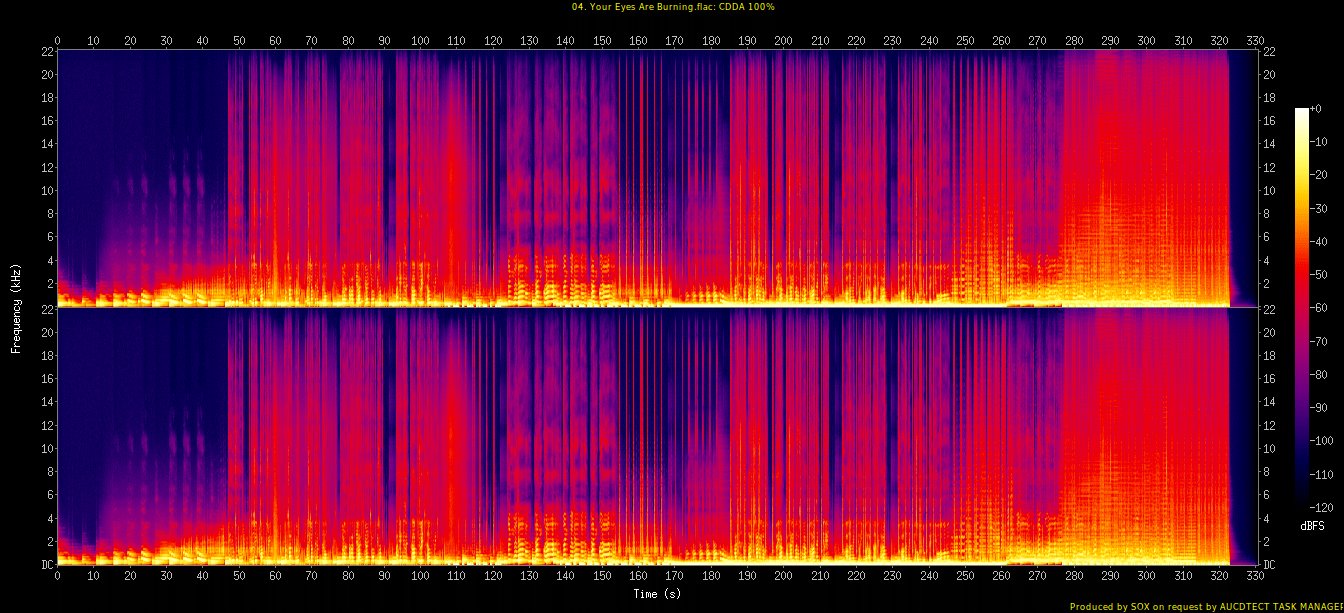
Task: Select the 200 second mark on the bottom time axis
Action: (783, 577)
